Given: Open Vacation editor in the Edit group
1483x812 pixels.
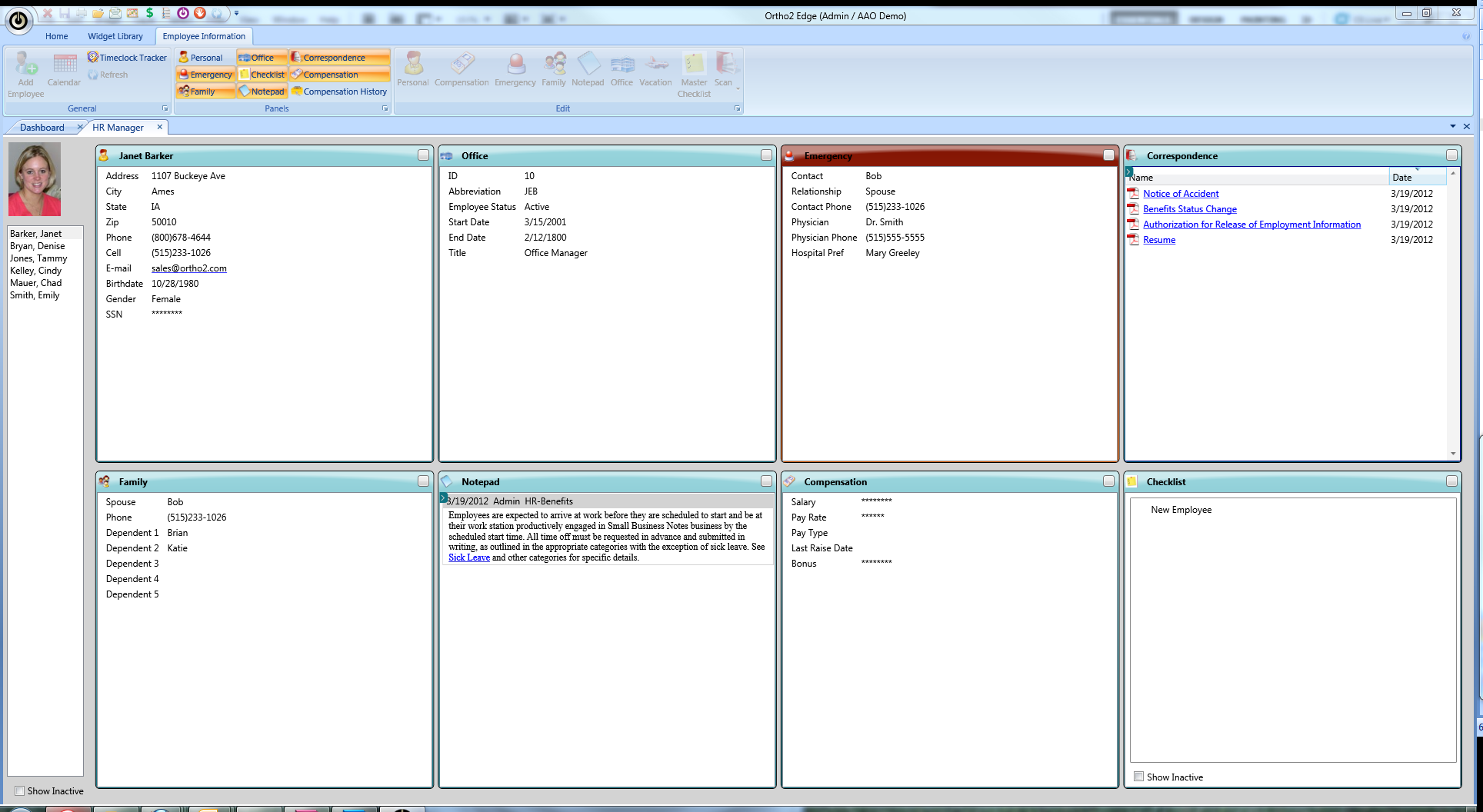Looking at the screenshot, I should [x=655, y=70].
